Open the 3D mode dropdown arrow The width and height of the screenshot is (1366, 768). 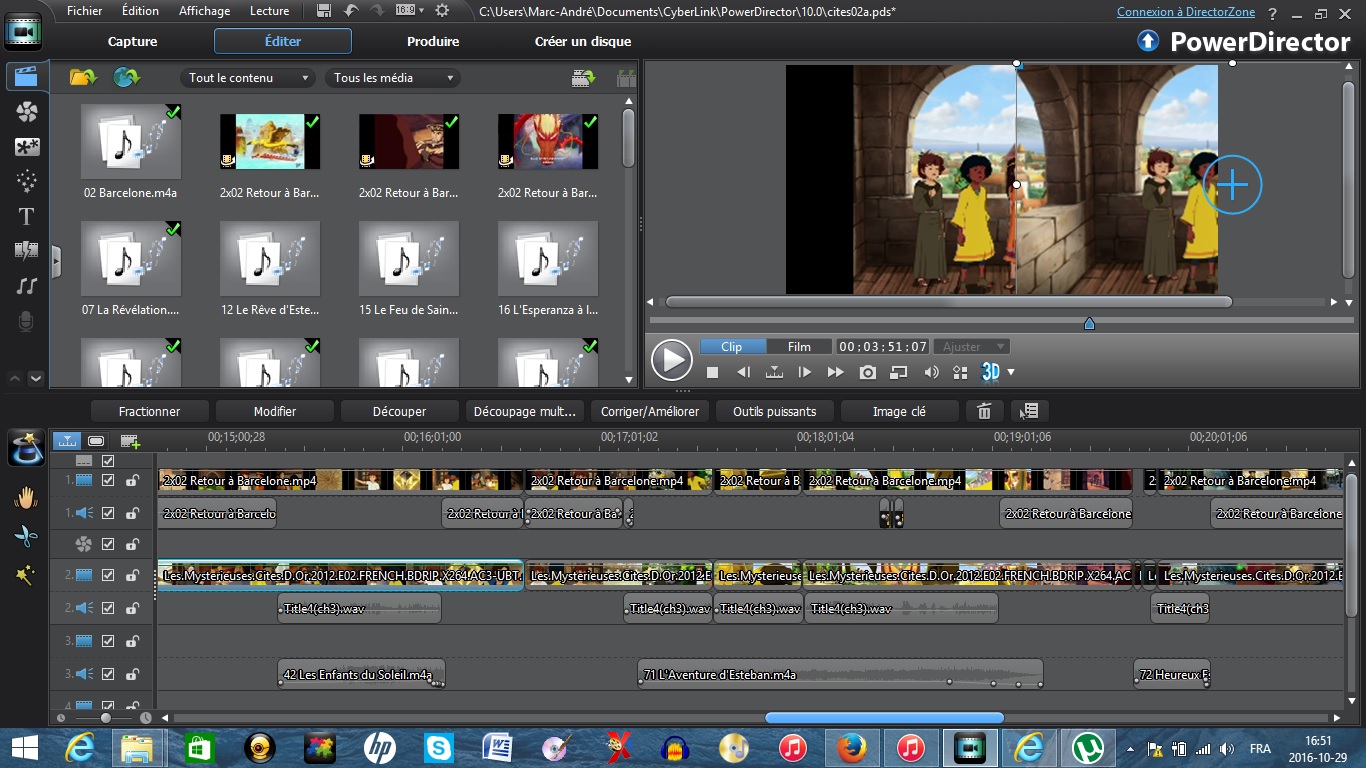[1011, 372]
